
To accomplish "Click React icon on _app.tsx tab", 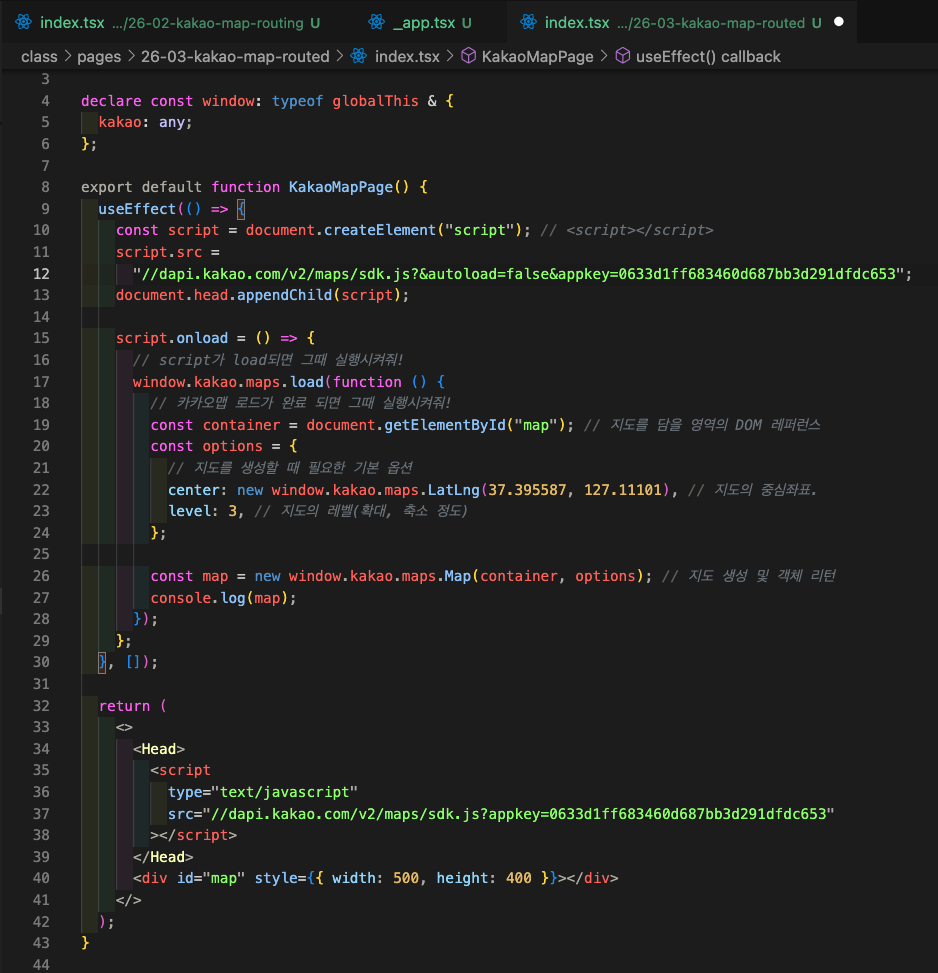I will click(x=377, y=22).
